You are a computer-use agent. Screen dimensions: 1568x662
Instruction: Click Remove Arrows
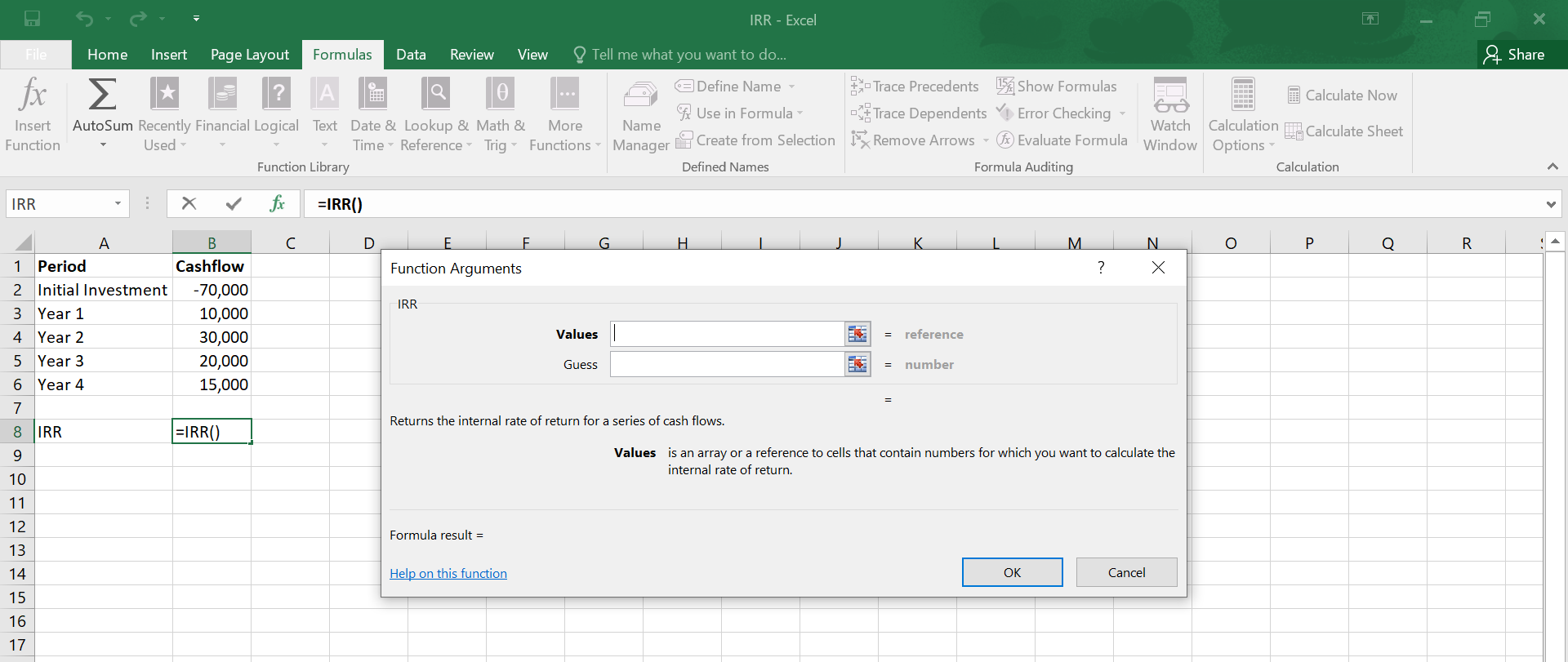pyautogui.click(x=913, y=140)
